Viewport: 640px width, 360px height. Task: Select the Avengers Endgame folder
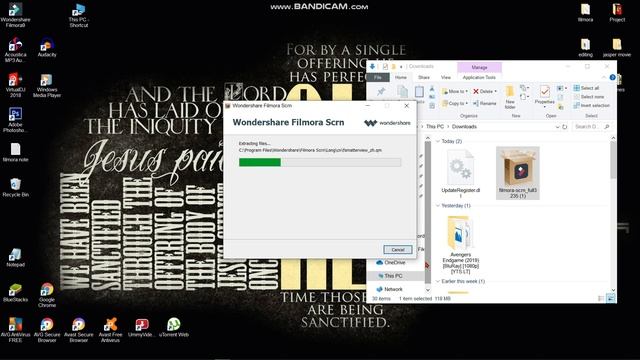460,244
